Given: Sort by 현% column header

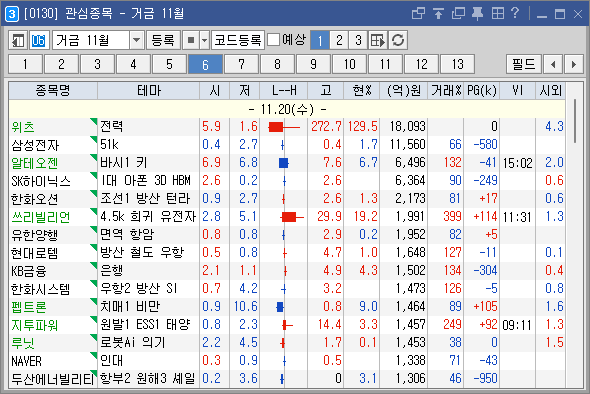Looking at the screenshot, I should coord(362,91).
